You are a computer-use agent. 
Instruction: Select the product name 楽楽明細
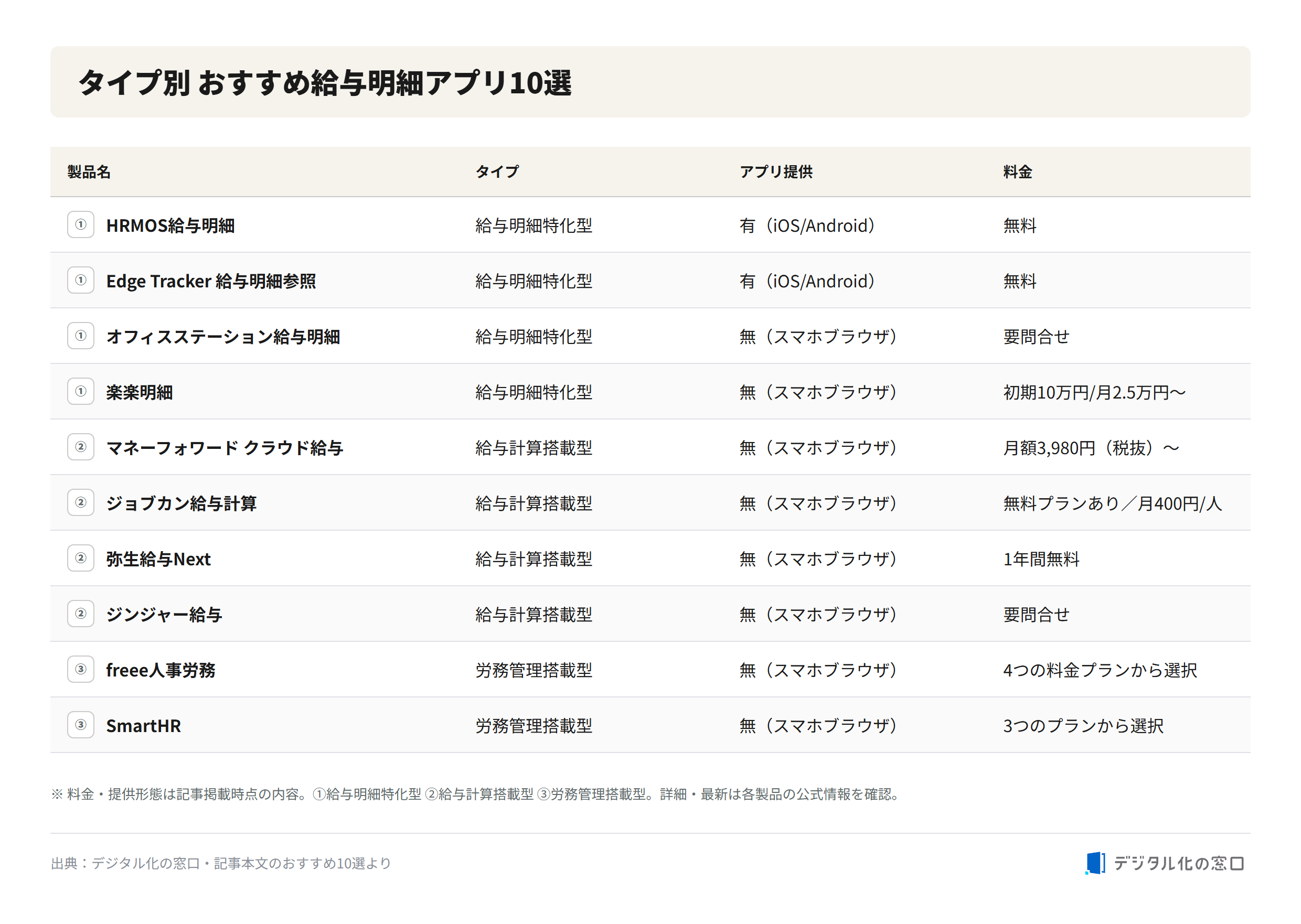pyautogui.click(x=140, y=393)
